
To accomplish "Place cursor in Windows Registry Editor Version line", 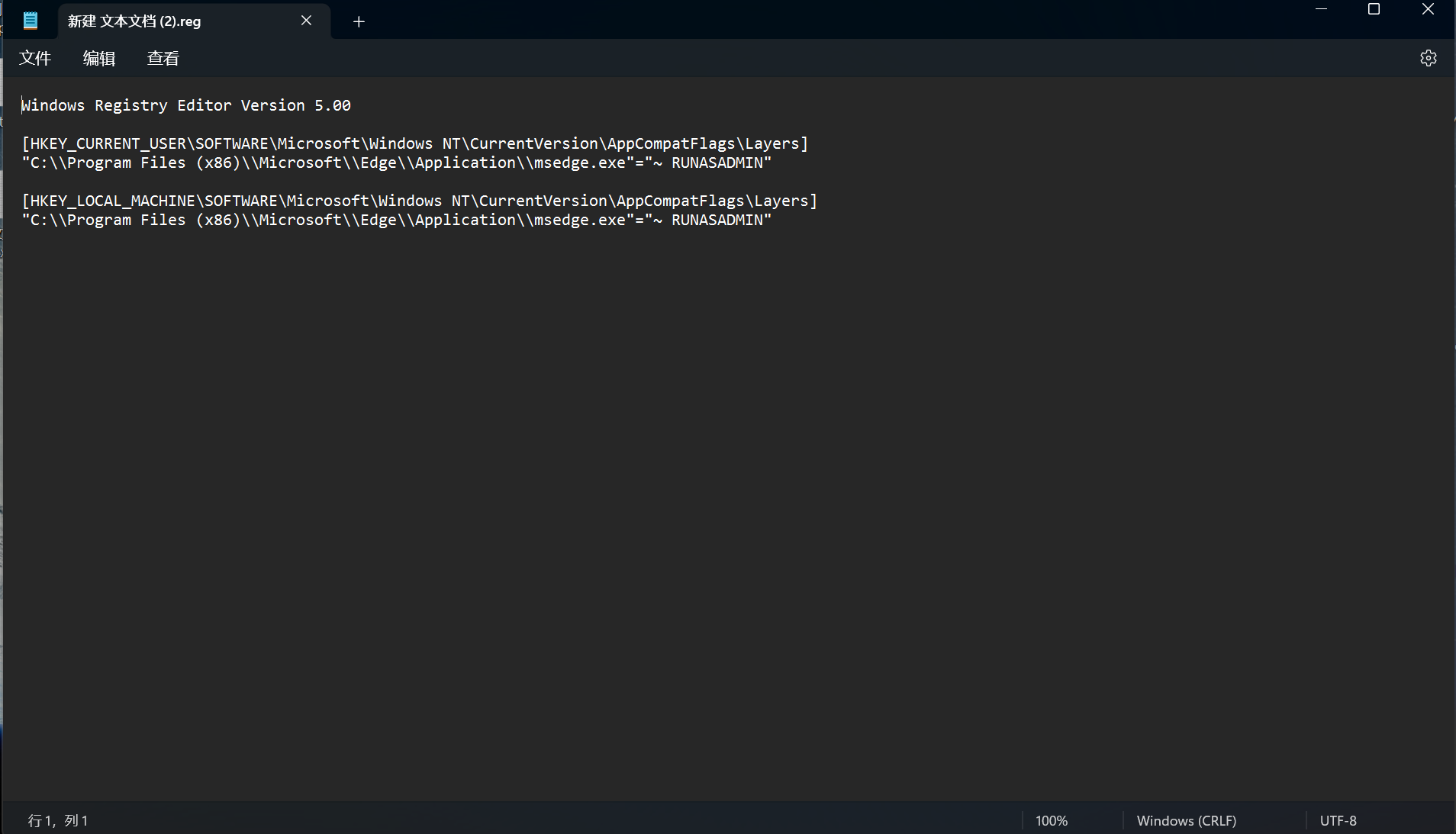I will [x=186, y=105].
